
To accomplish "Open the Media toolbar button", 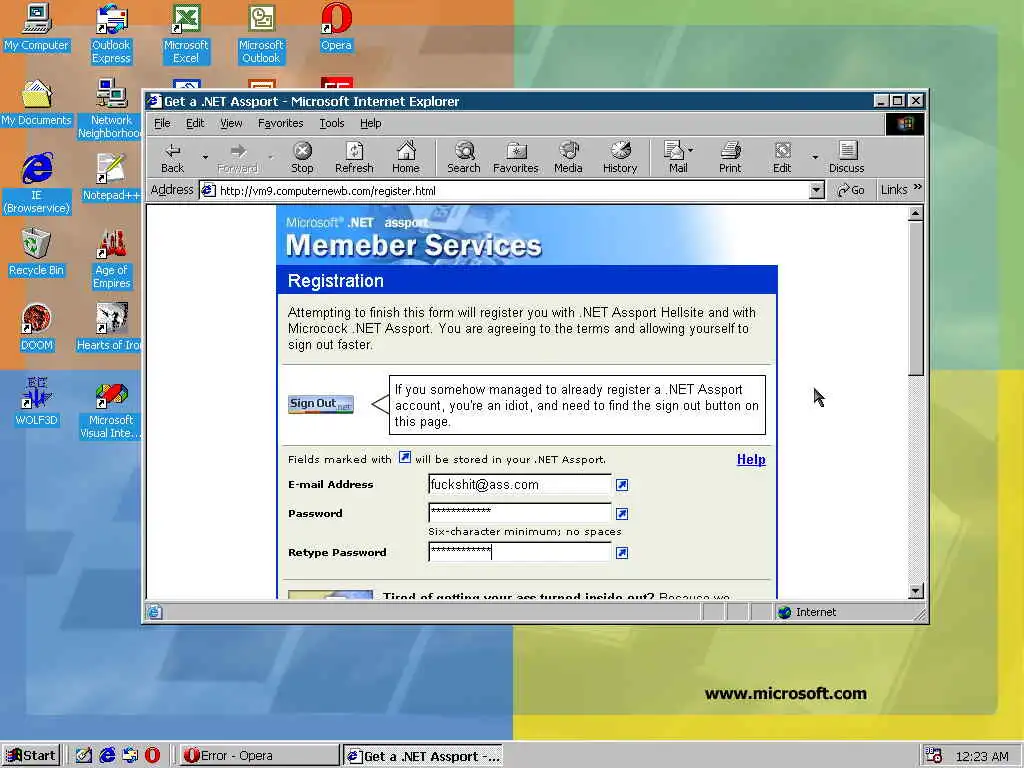I will click(568, 157).
